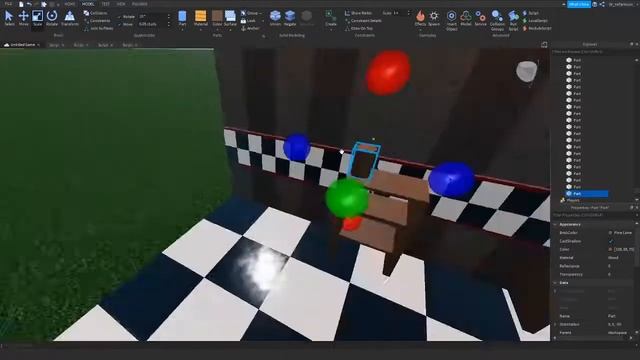The width and height of the screenshot is (640, 360).
Task: Toggle Show Welds
Action: (x=358, y=13)
